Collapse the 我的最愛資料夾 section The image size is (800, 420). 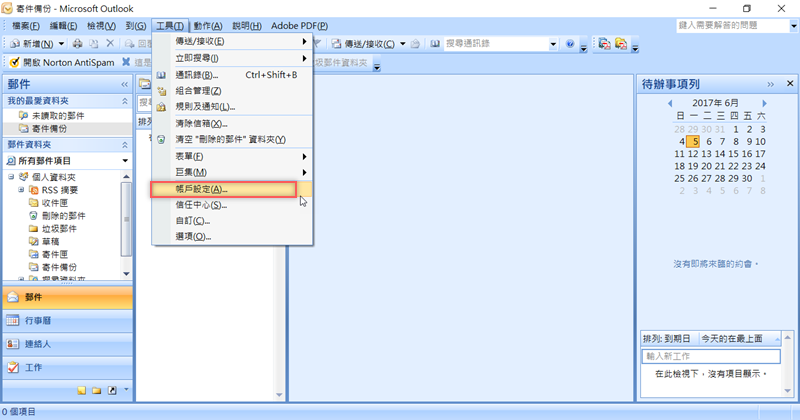124,101
